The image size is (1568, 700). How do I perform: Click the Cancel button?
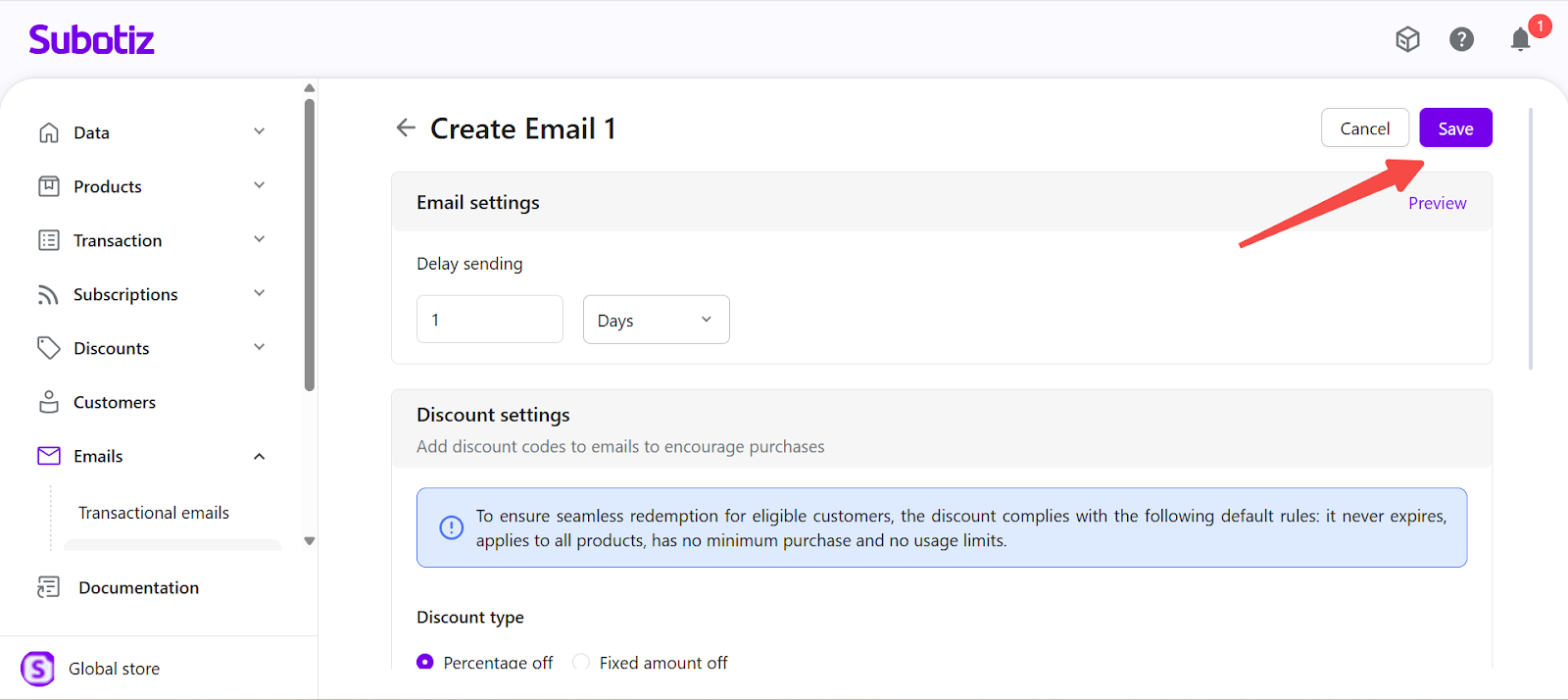click(x=1364, y=128)
